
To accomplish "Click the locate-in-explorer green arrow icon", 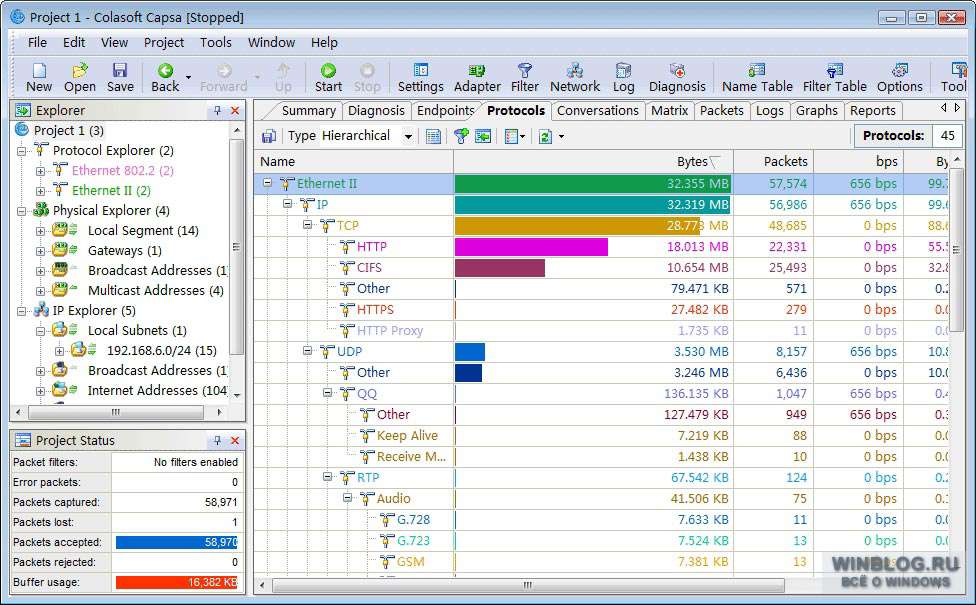I will coord(482,136).
